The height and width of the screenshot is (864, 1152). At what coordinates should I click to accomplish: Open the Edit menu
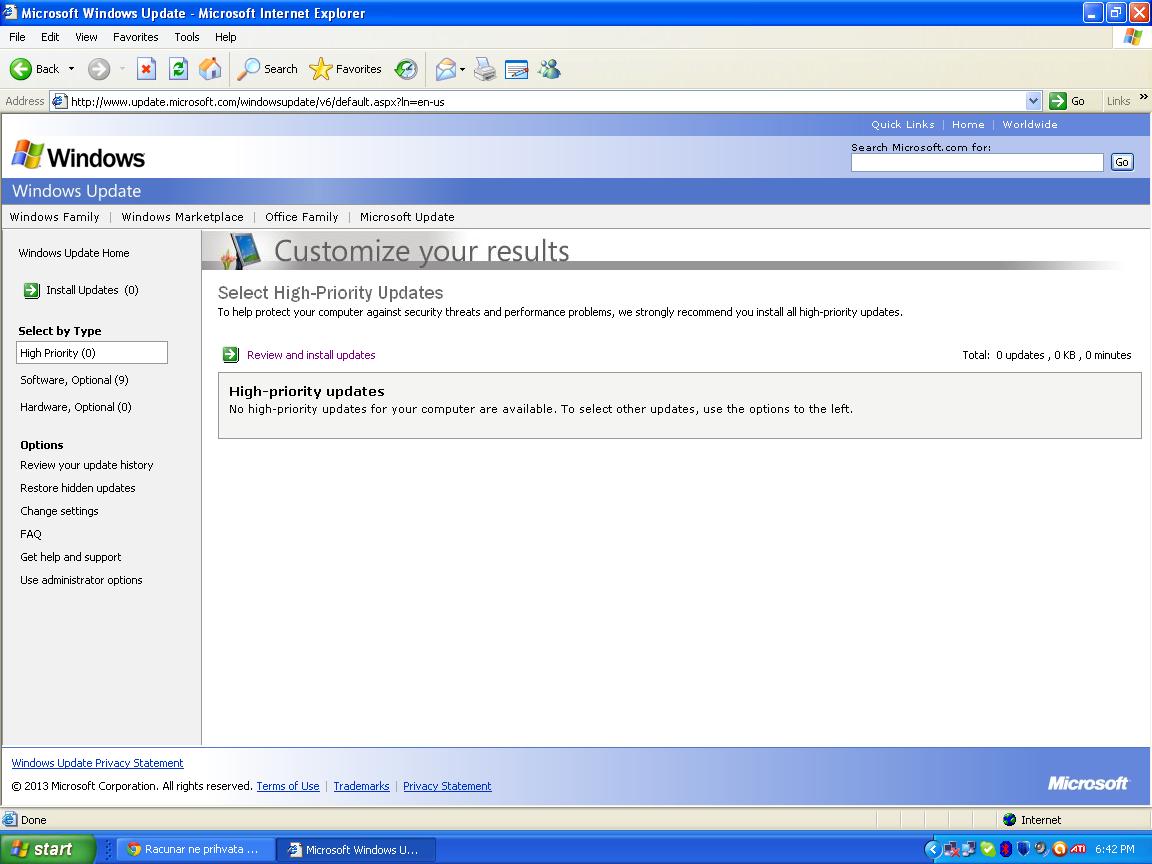(50, 37)
